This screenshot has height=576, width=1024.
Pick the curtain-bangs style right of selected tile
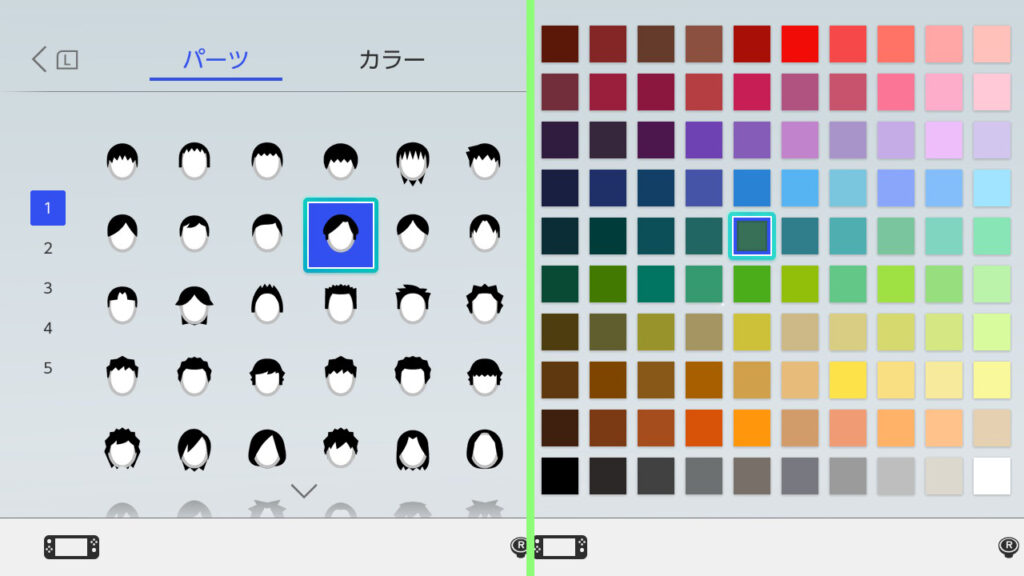pos(413,233)
